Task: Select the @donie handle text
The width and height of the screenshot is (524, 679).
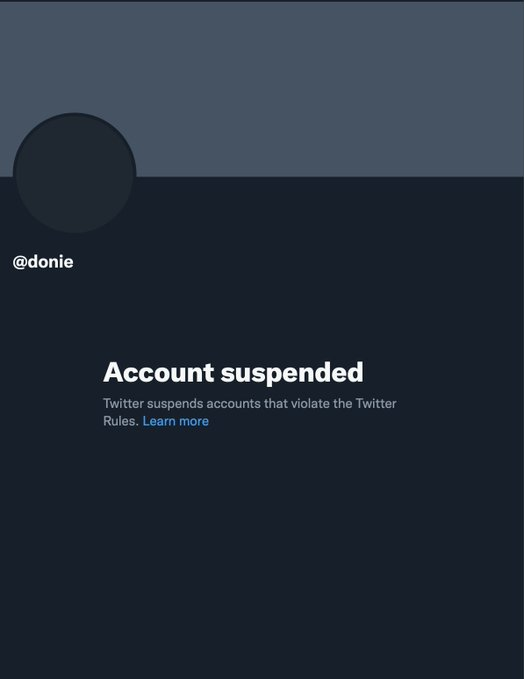Action: (x=43, y=262)
